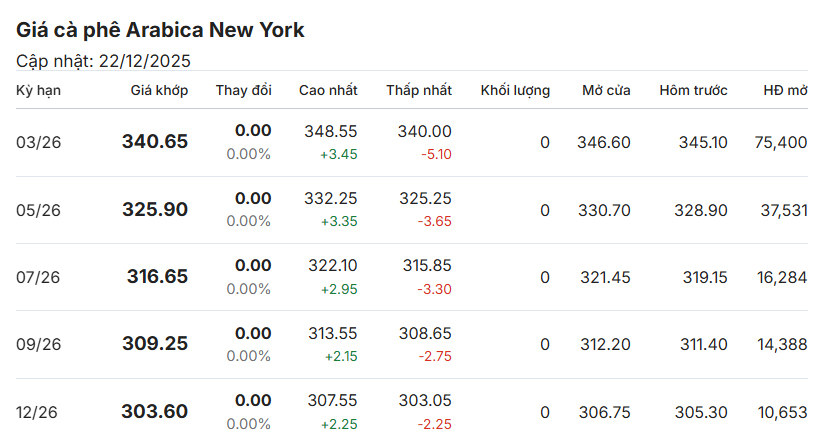825x440 pixels.
Task: Click the 'Mở cửa' column header
Action: click(606, 91)
